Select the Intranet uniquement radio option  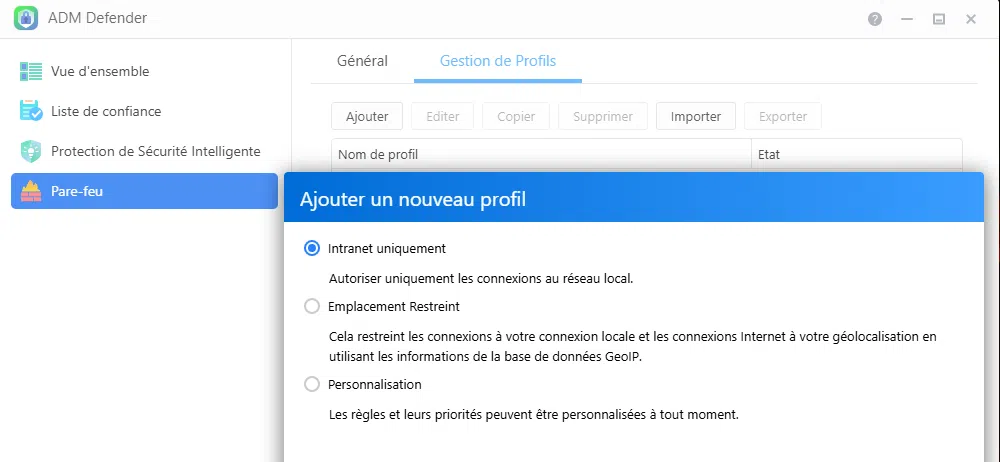tap(312, 248)
